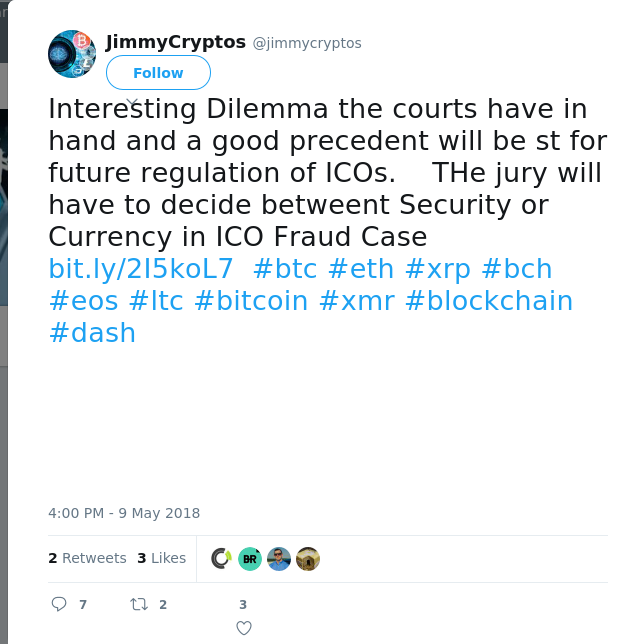
Task: Click the first liker avatar with the dark ring logo
Action: point(221,559)
